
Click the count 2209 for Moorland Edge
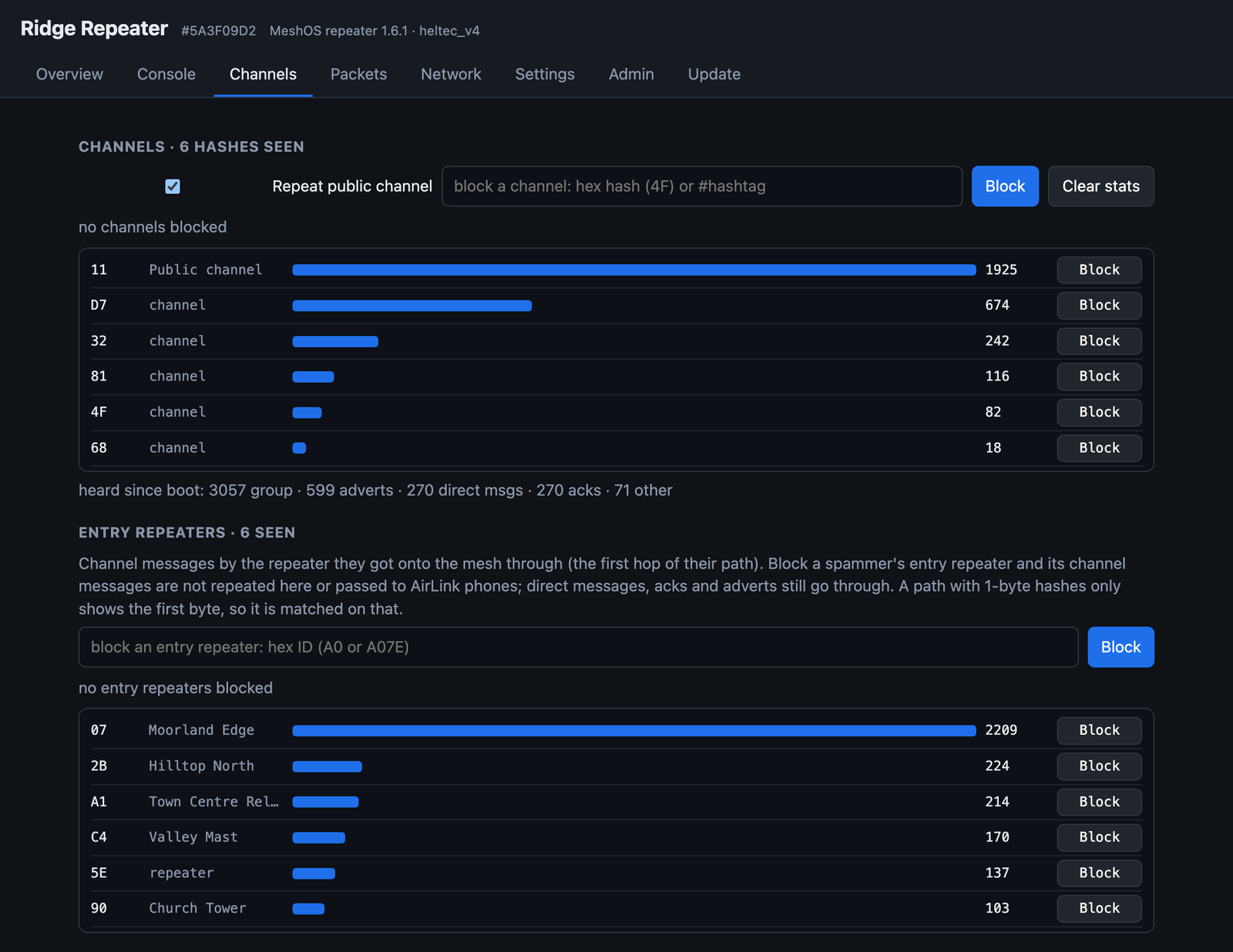click(1001, 730)
